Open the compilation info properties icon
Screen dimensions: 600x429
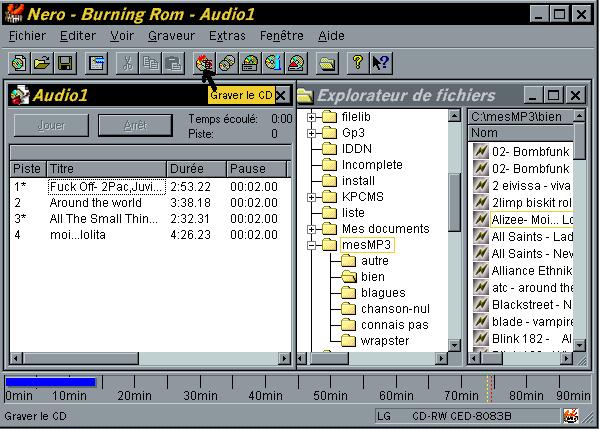point(96,63)
